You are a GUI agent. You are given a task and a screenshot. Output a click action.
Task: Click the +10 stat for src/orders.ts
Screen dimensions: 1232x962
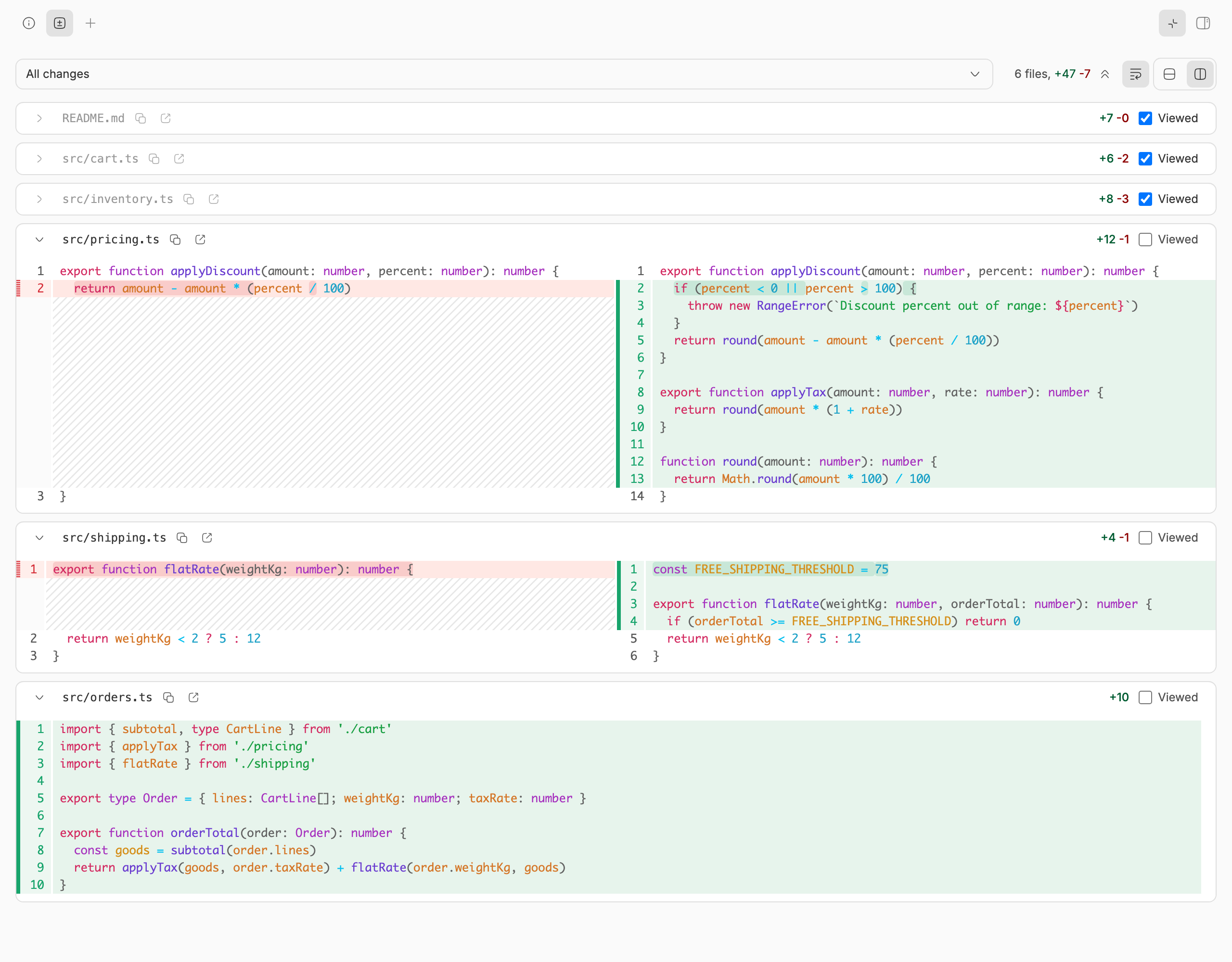(1119, 697)
